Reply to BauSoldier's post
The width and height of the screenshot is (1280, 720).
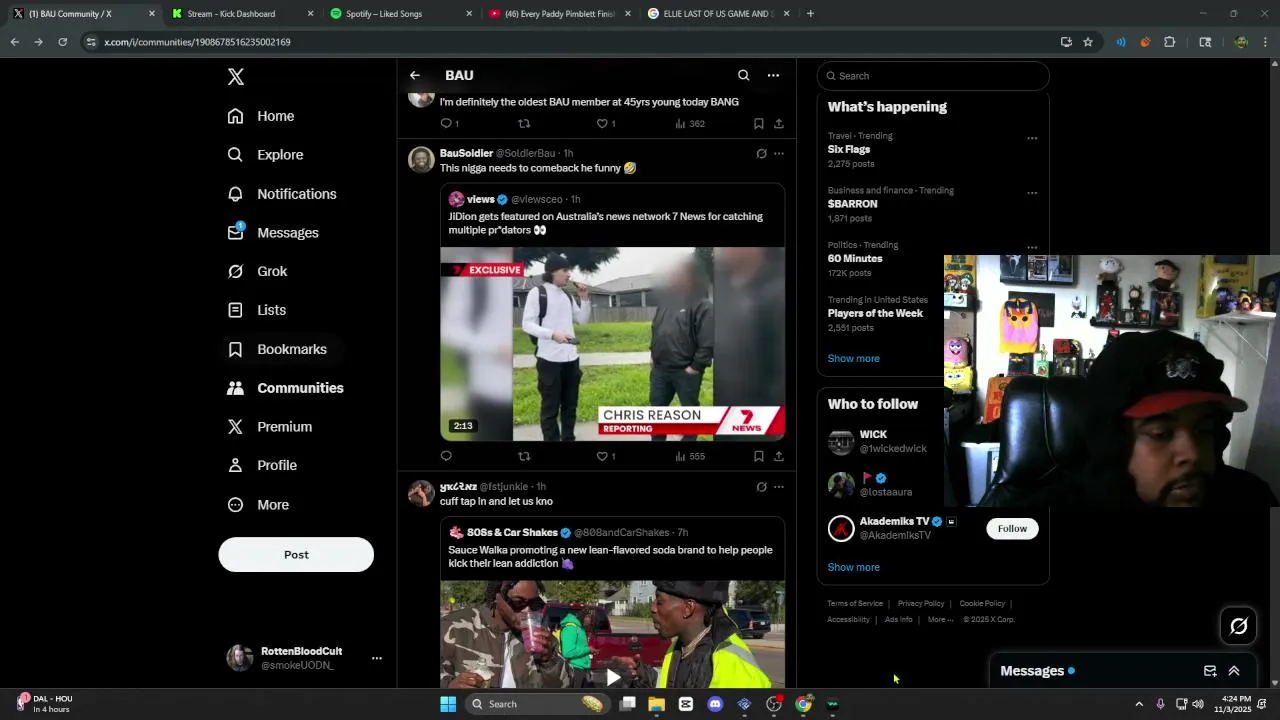click(446, 456)
